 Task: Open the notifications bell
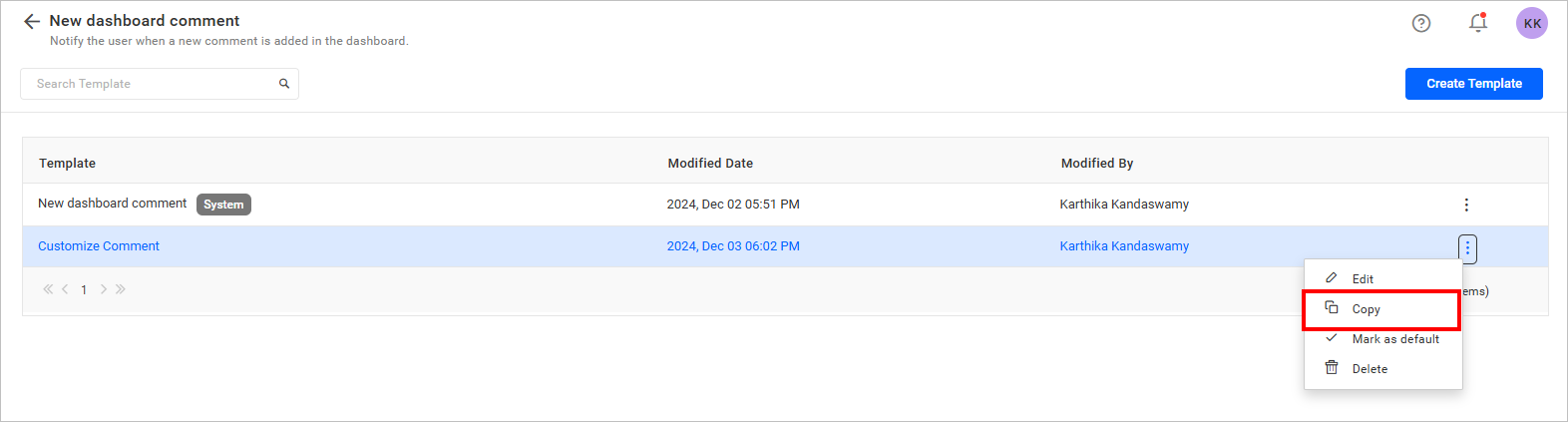click(1478, 23)
